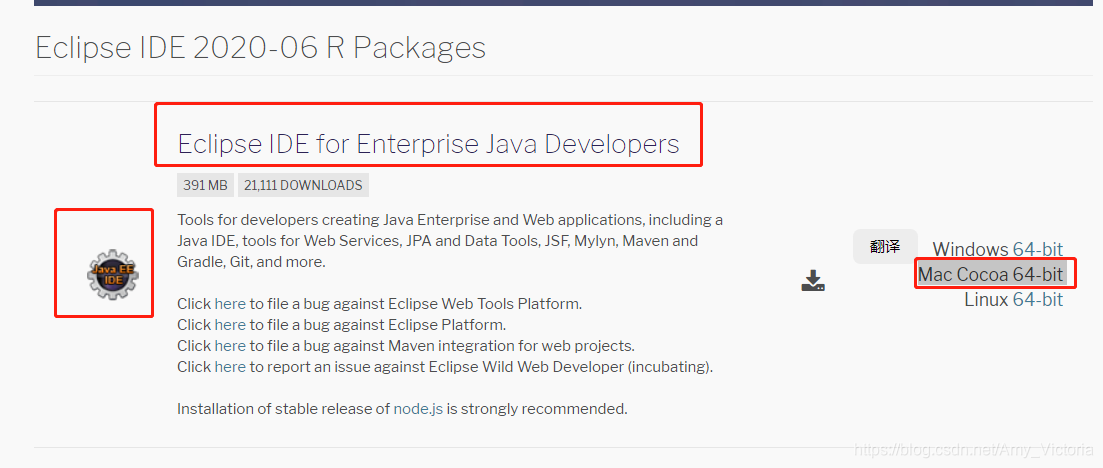Open 'here' link for Eclipse Wild Web Developer
The height and width of the screenshot is (468, 1103).
(230, 367)
